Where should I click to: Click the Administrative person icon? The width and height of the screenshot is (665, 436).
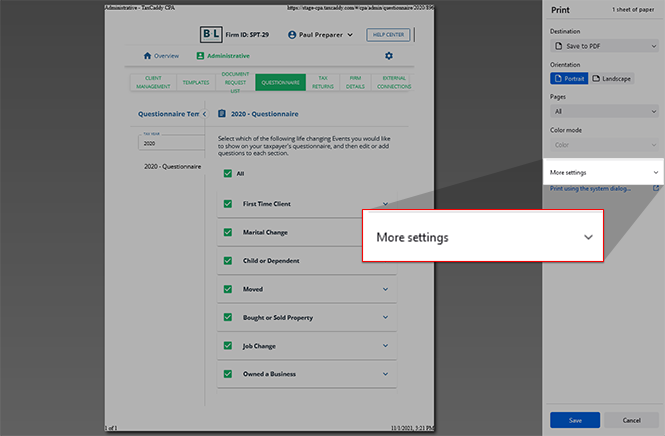coord(200,56)
